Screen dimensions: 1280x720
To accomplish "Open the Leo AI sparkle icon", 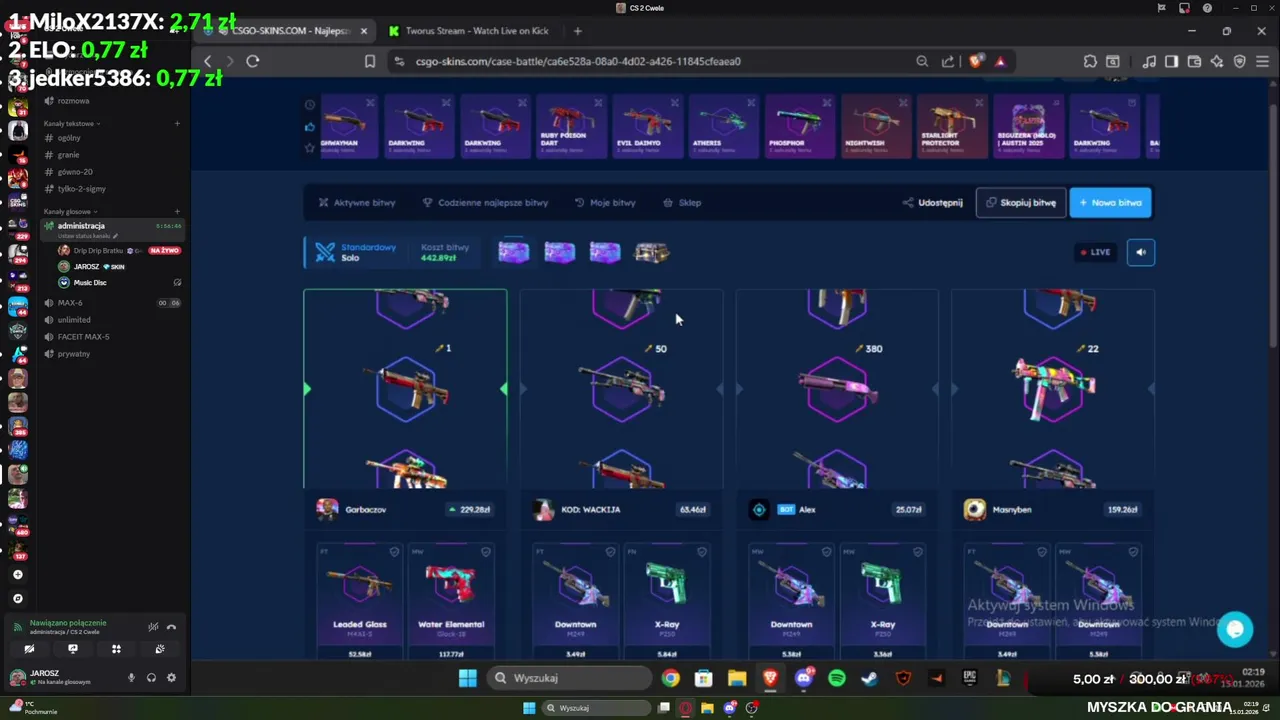I will (x=1217, y=61).
